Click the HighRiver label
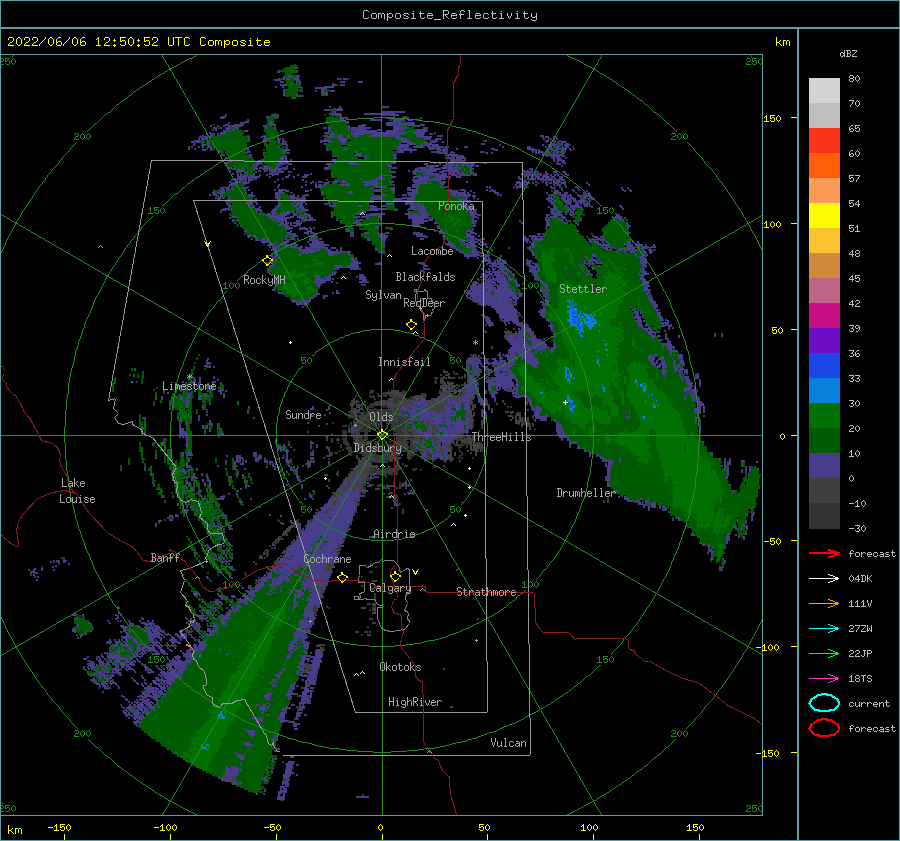 click(415, 702)
